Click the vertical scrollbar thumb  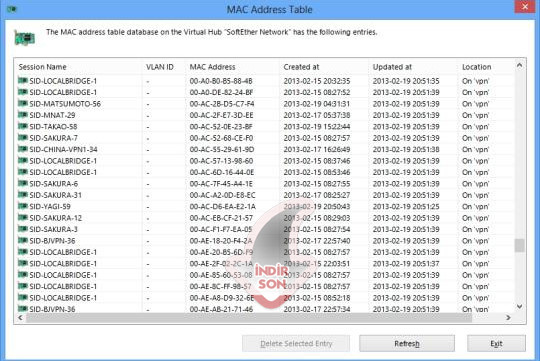(520, 245)
